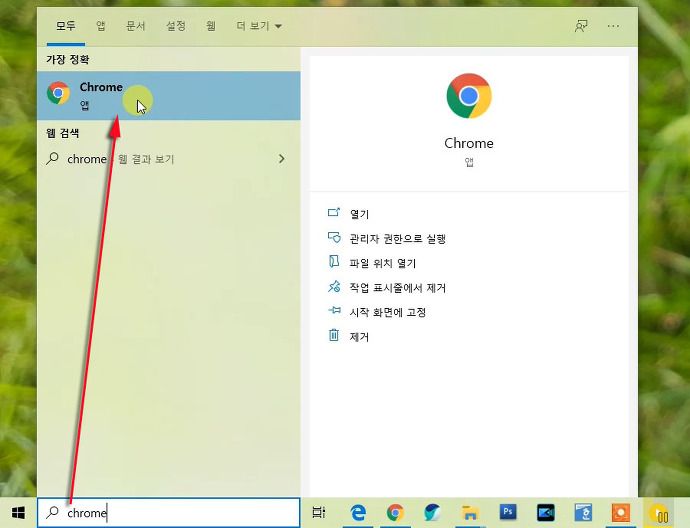Click the 열기 open-window icon
690x528 pixels.
pyautogui.click(x=334, y=213)
